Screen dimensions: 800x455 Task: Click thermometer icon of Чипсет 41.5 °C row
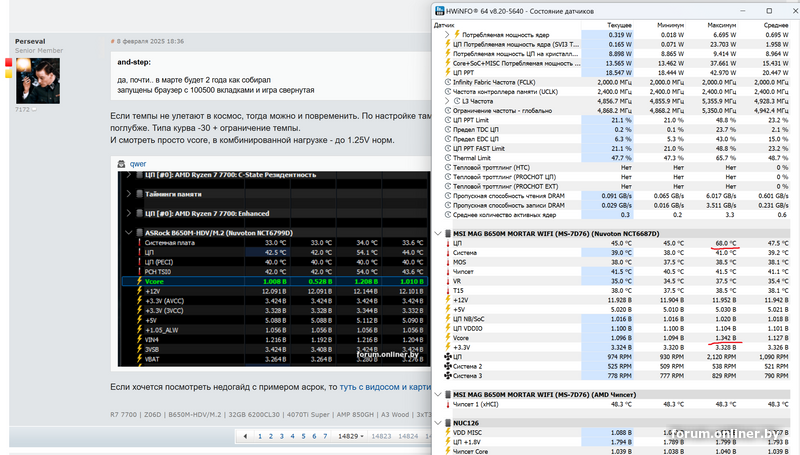click(x=448, y=272)
